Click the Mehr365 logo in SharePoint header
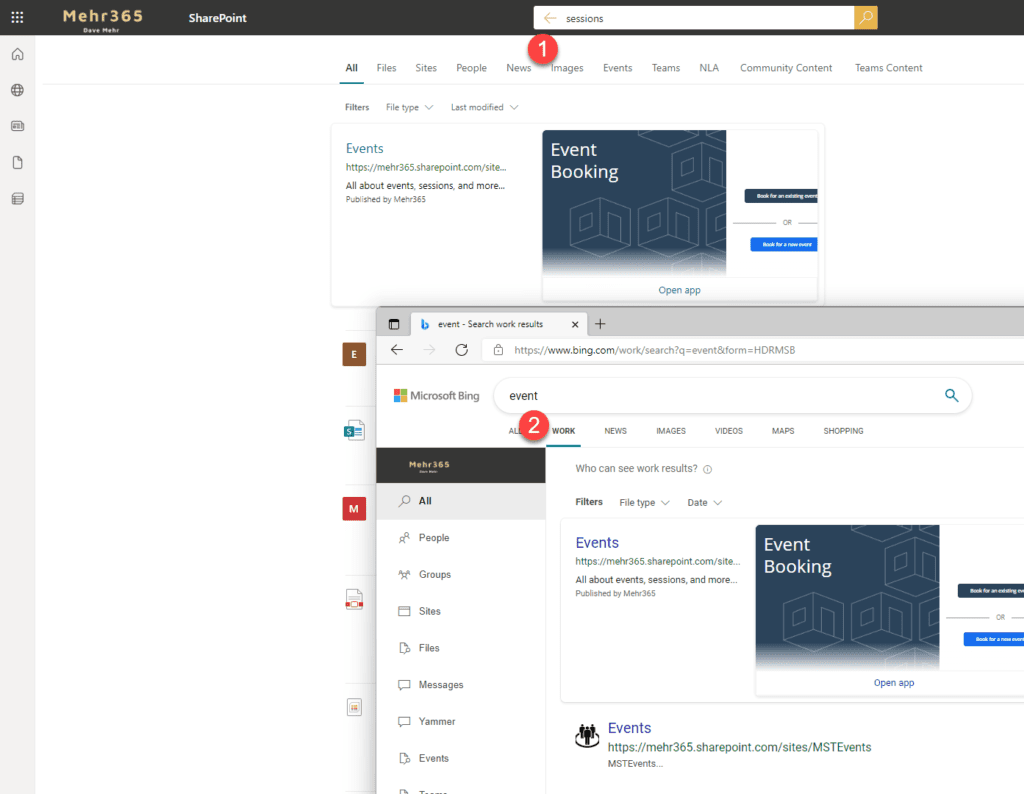Viewport: 1024px width, 794px height. coord(103,18)
